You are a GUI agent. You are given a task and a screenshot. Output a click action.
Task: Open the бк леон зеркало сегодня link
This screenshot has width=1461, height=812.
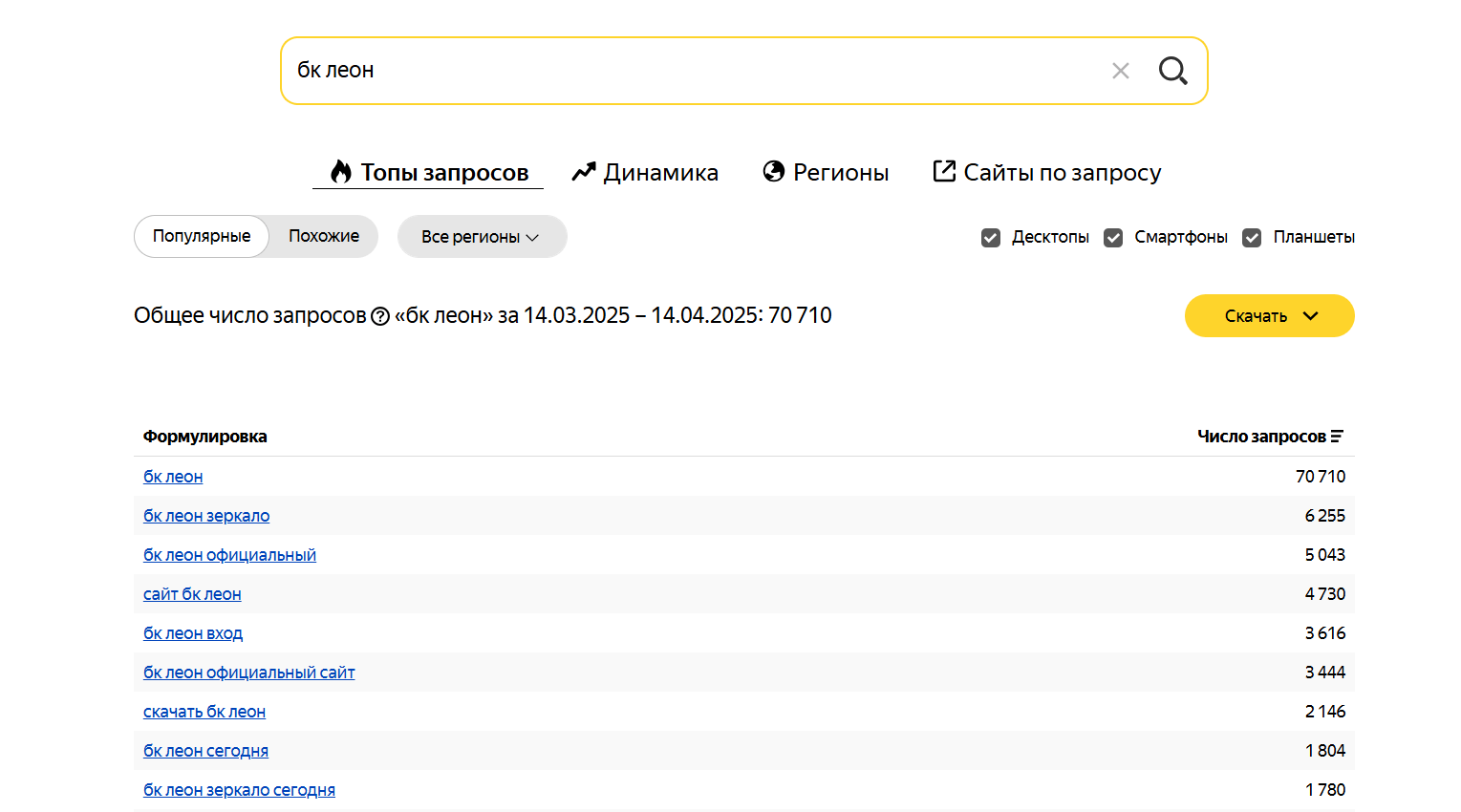pyautogui.click(x=239, y=790)
